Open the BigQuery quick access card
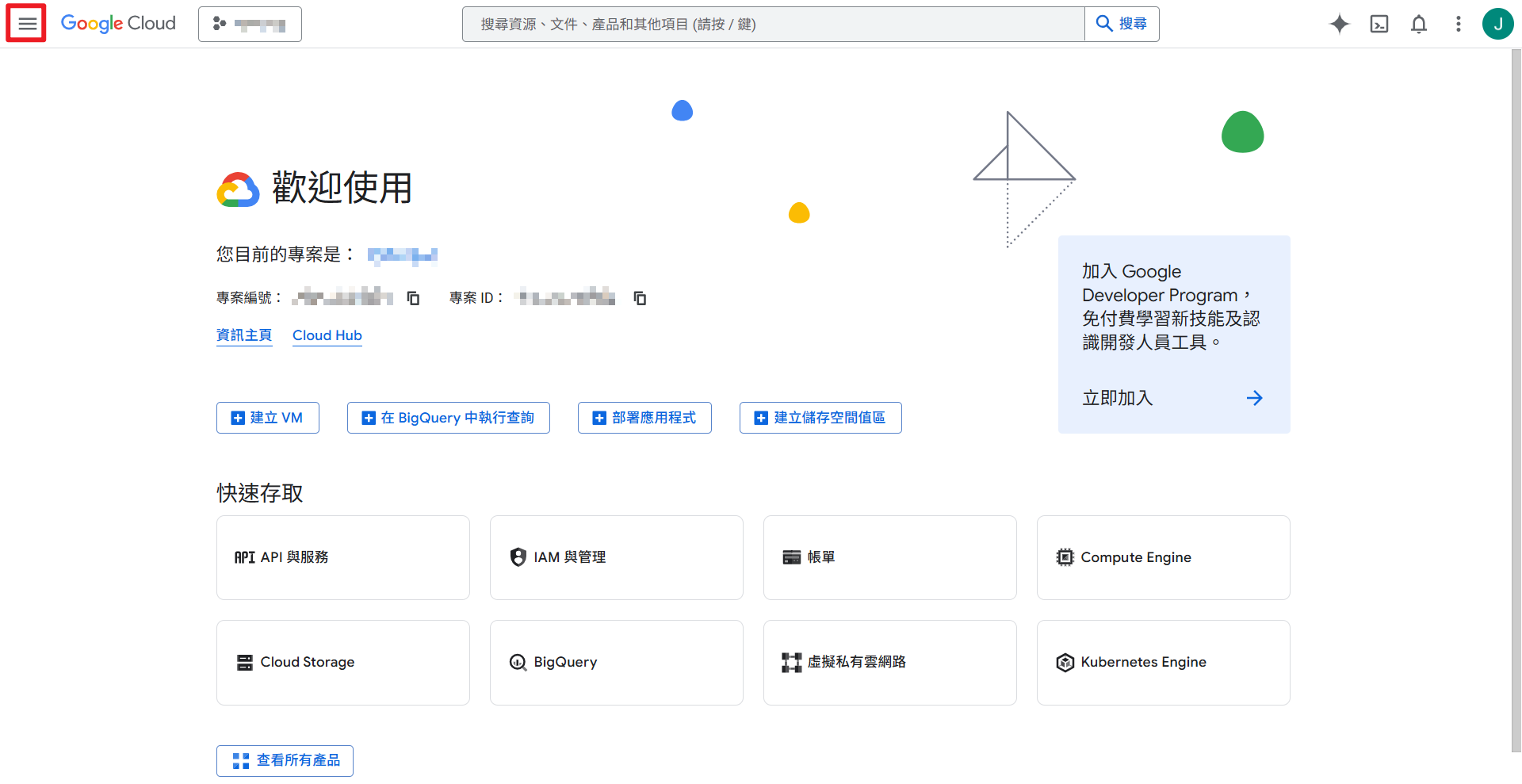The image size is (1522, 784). click(616, 662)
